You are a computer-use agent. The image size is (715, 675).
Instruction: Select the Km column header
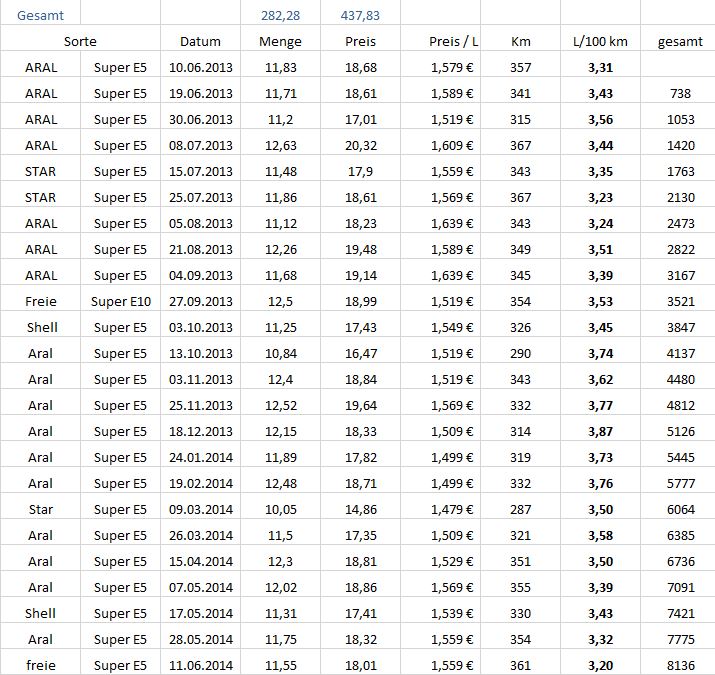(x=520, y=42)
